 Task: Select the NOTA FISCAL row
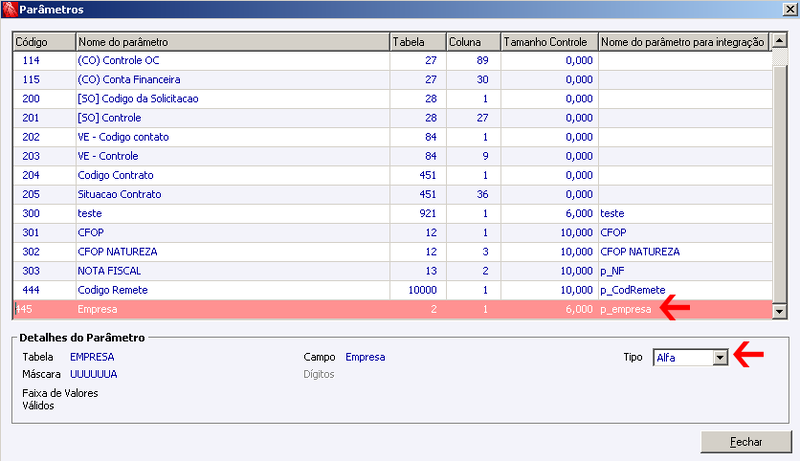(x=392, y=271)
